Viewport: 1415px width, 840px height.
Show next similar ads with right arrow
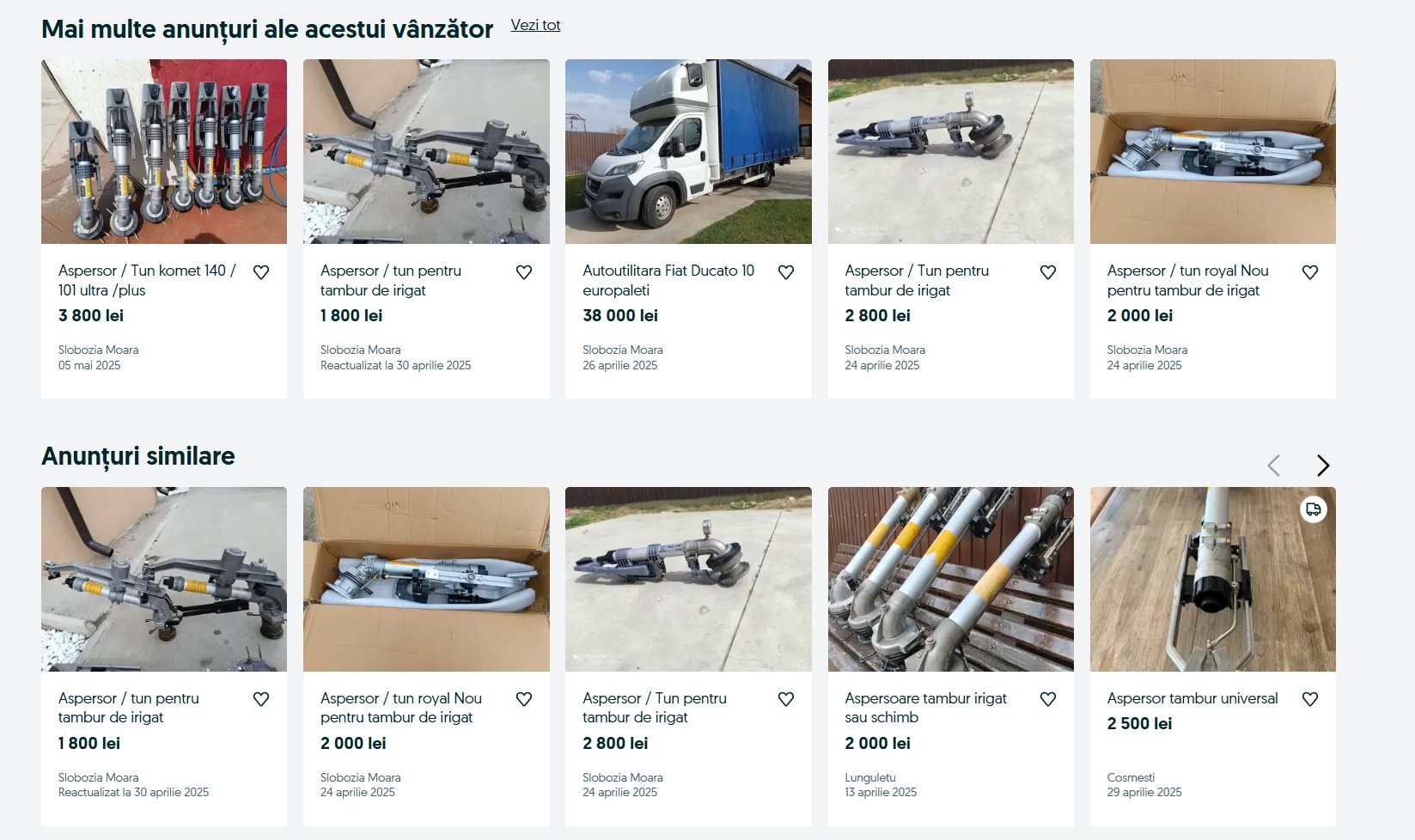pos(1322,466)
